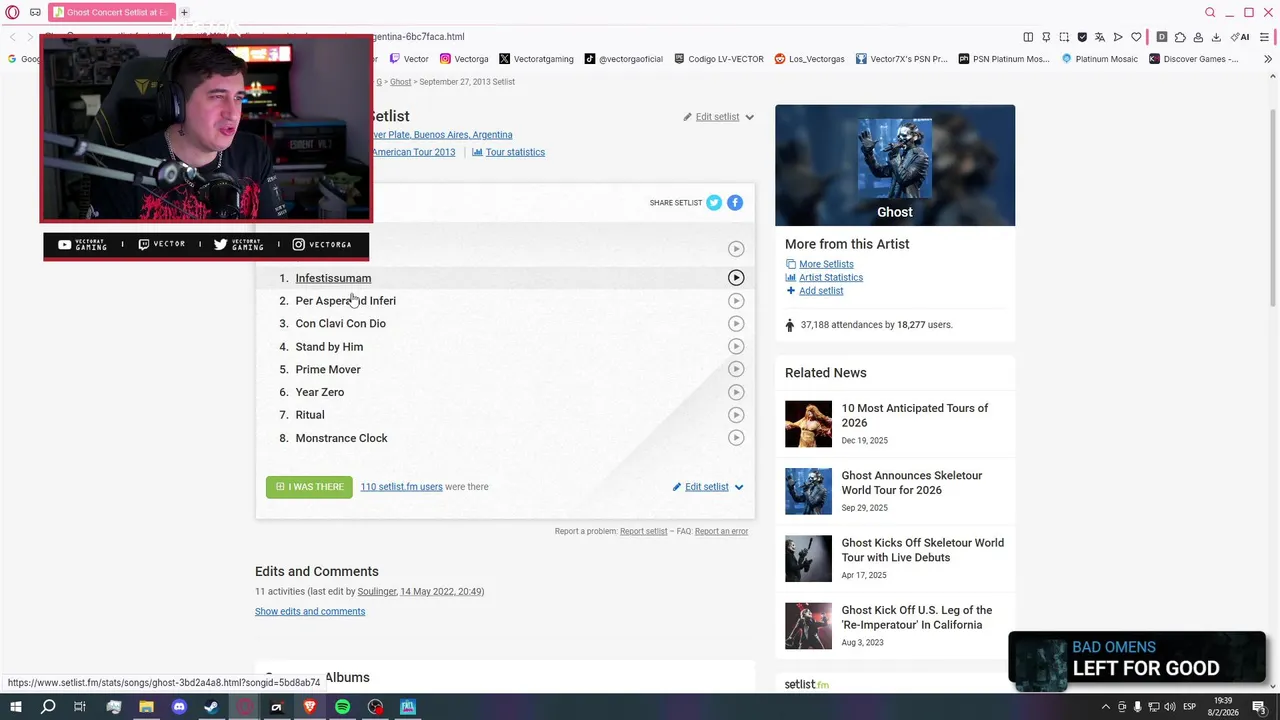Open the Ritual song
This screenshot has width=1280, height=720.
tap(310, 415)
